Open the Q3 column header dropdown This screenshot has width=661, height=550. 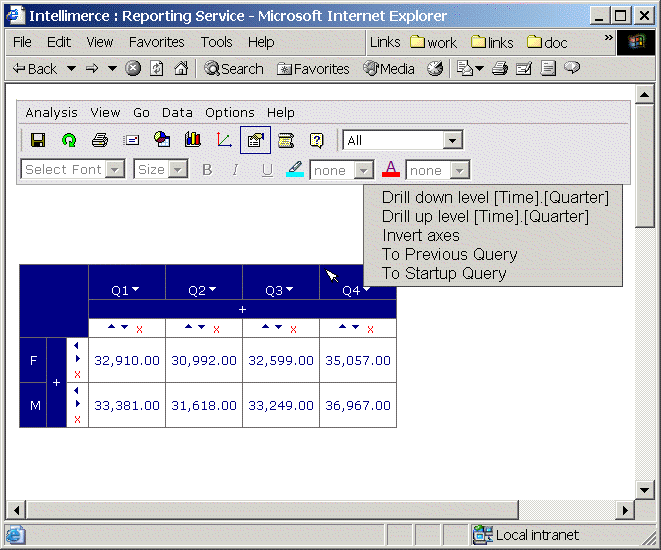pos(289,289)
